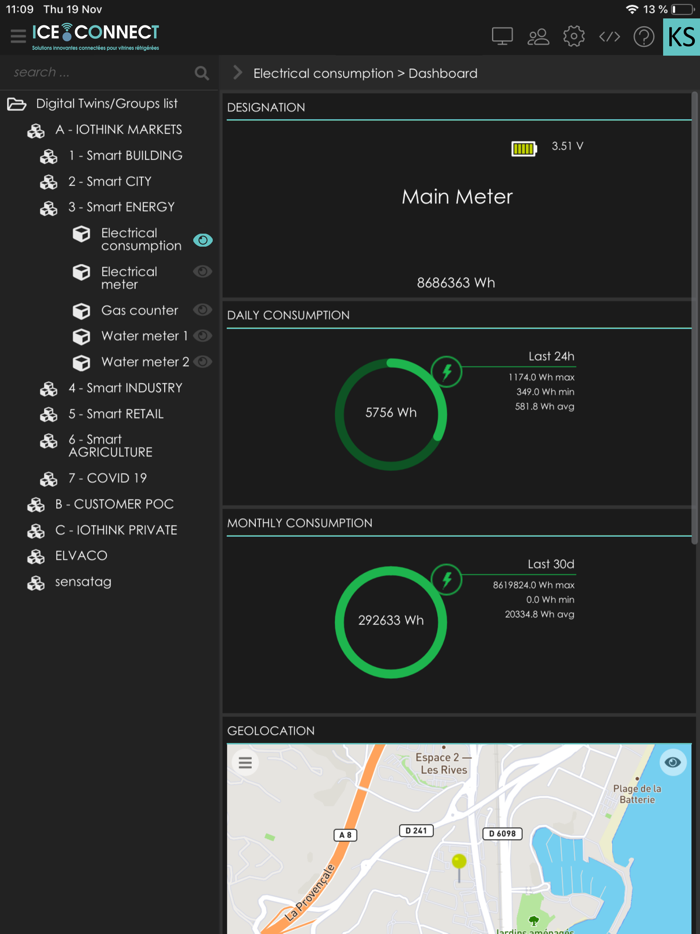Viewport: 700px width, 934px height.
Task: Select the Electrical consumption twin
Action: click(141, 239)
